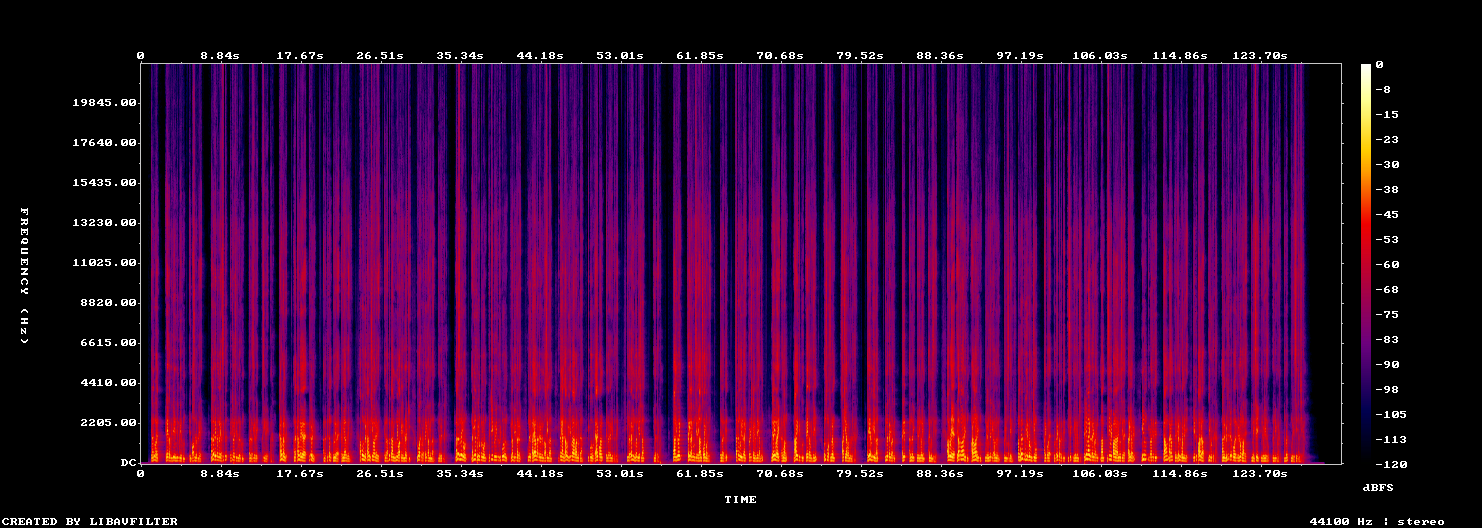Screen dimensions: 1482x528
Task: Click the dBFS color gradient legend bar
Action: tap(1366, 263)
